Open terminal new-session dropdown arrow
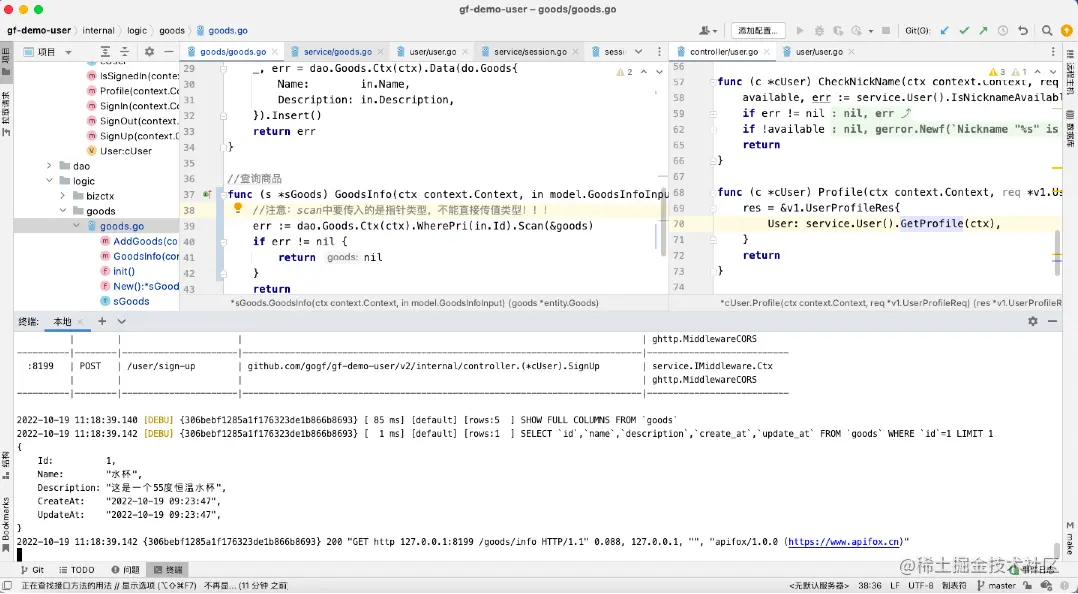The width and height of the screenshot is (1078, 594). [x=122, y=321]
